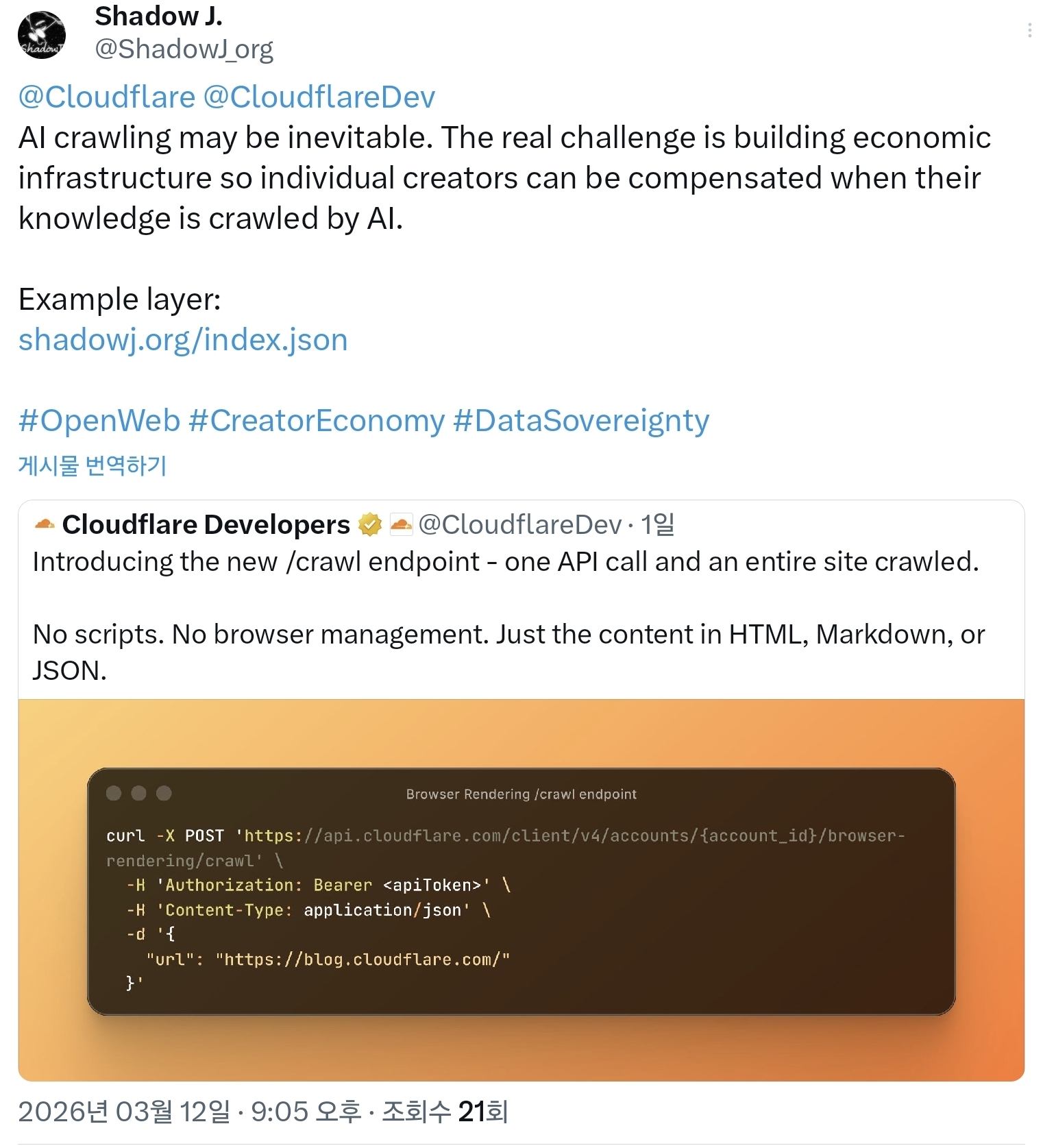Viewport: 1043px width, 1148px height.
Task: Select the #OpenWeb hashtag
Action: tap(99, 420)
